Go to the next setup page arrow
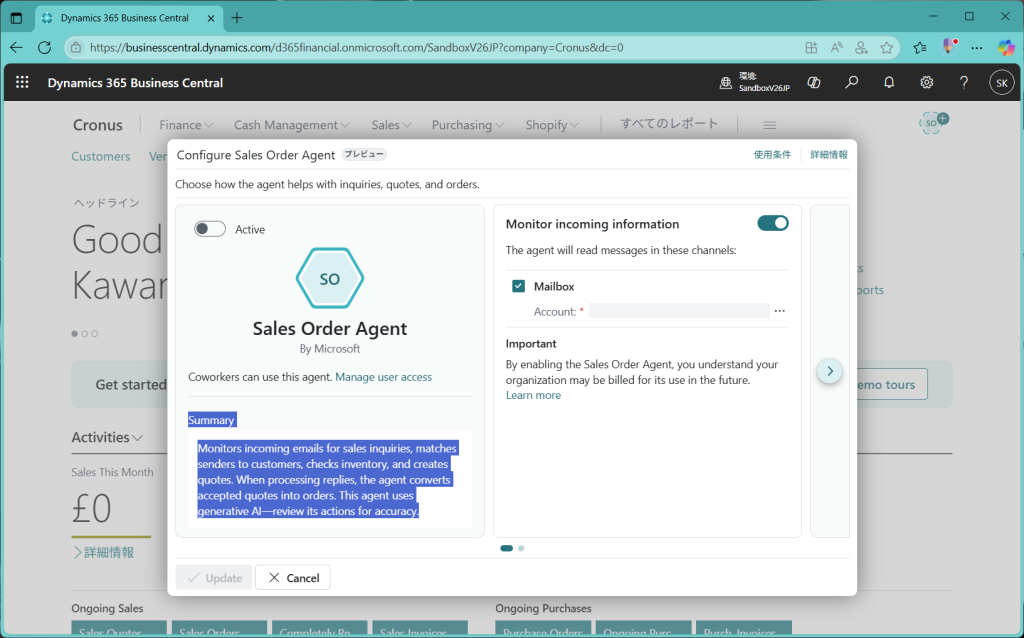Viewport: 1024px width, 638px height. tap(829, 371)
